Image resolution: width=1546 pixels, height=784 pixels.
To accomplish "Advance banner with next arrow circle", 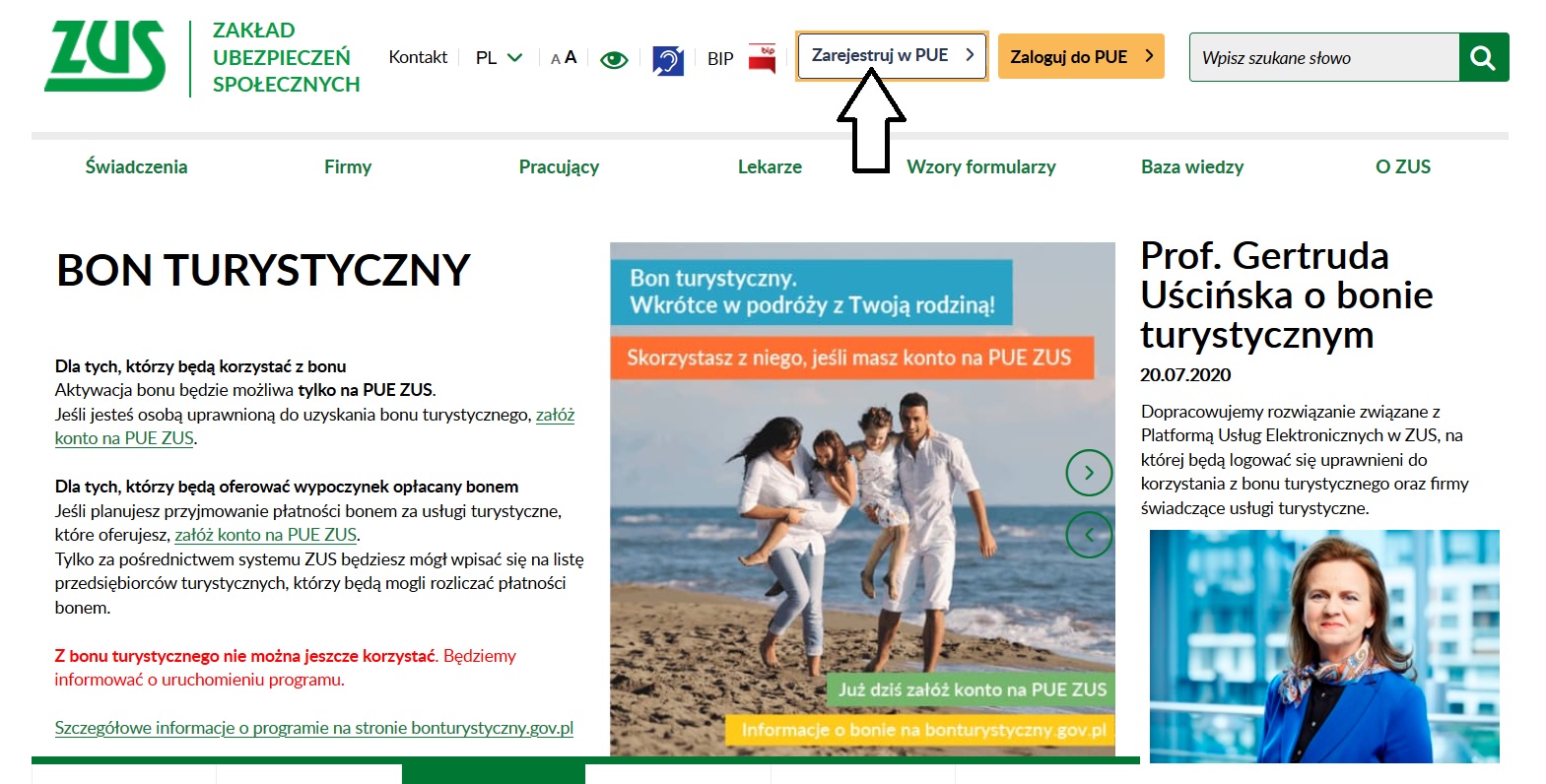I will [x=1089, y=473].
